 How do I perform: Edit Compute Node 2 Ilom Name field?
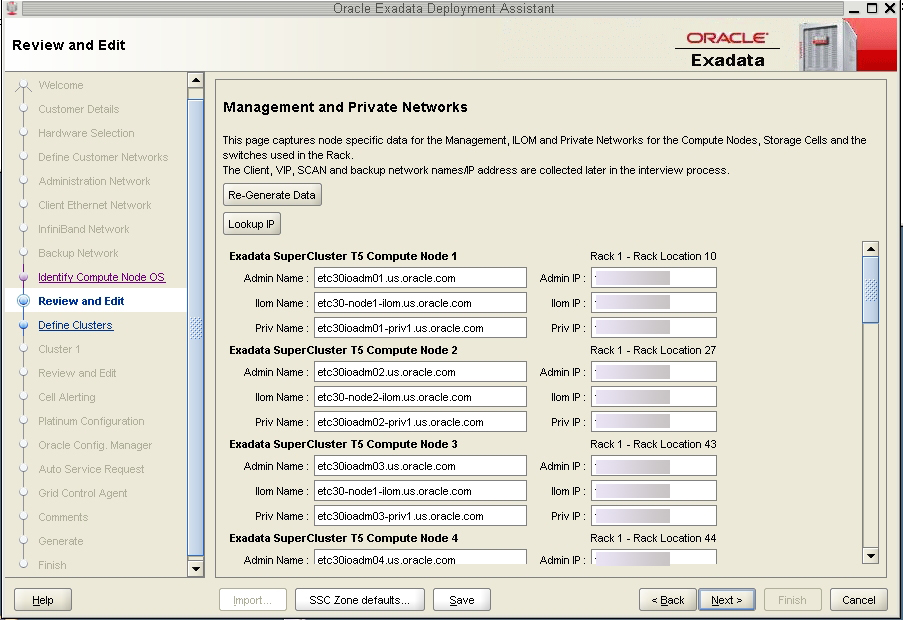pos(420,397)
